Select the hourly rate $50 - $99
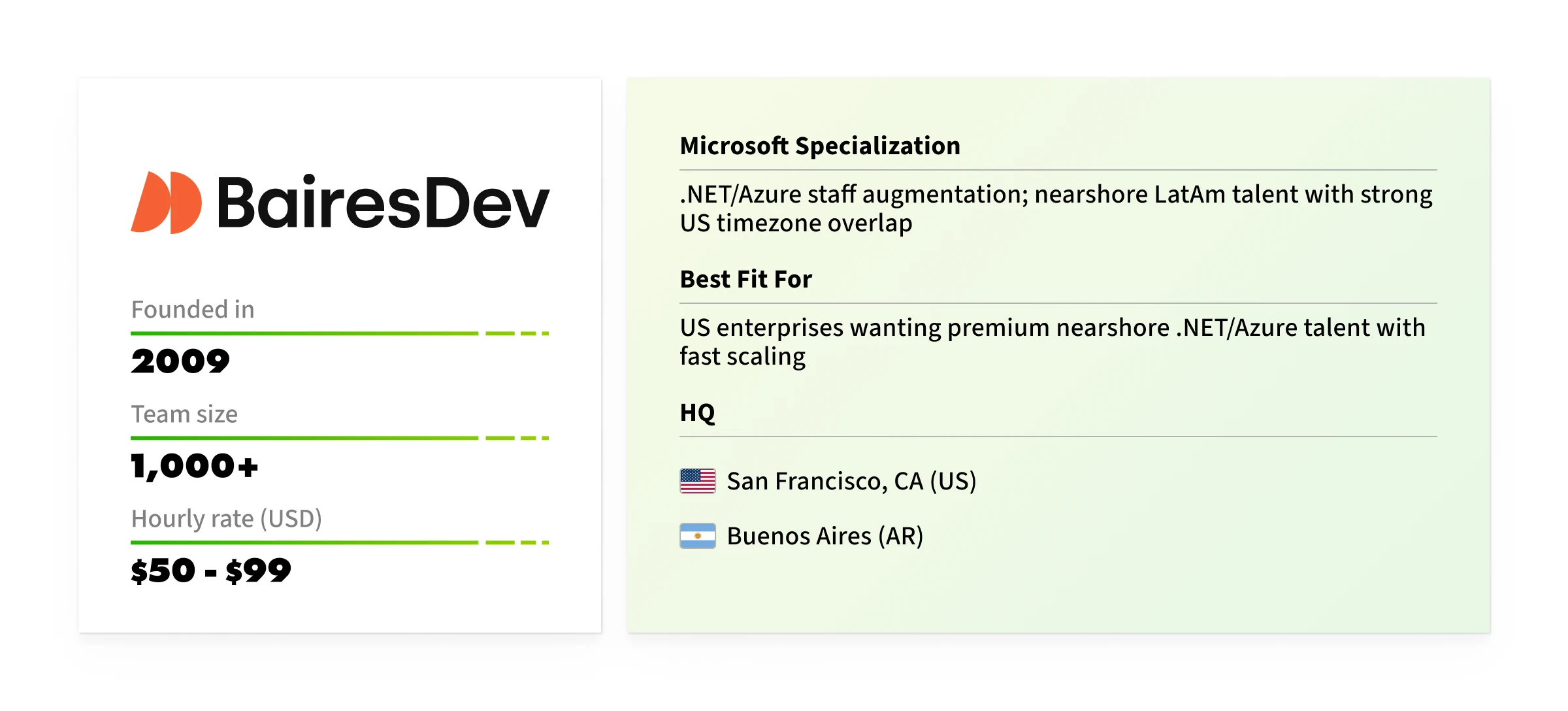1568x711 pixels. (x=211, y=571)
